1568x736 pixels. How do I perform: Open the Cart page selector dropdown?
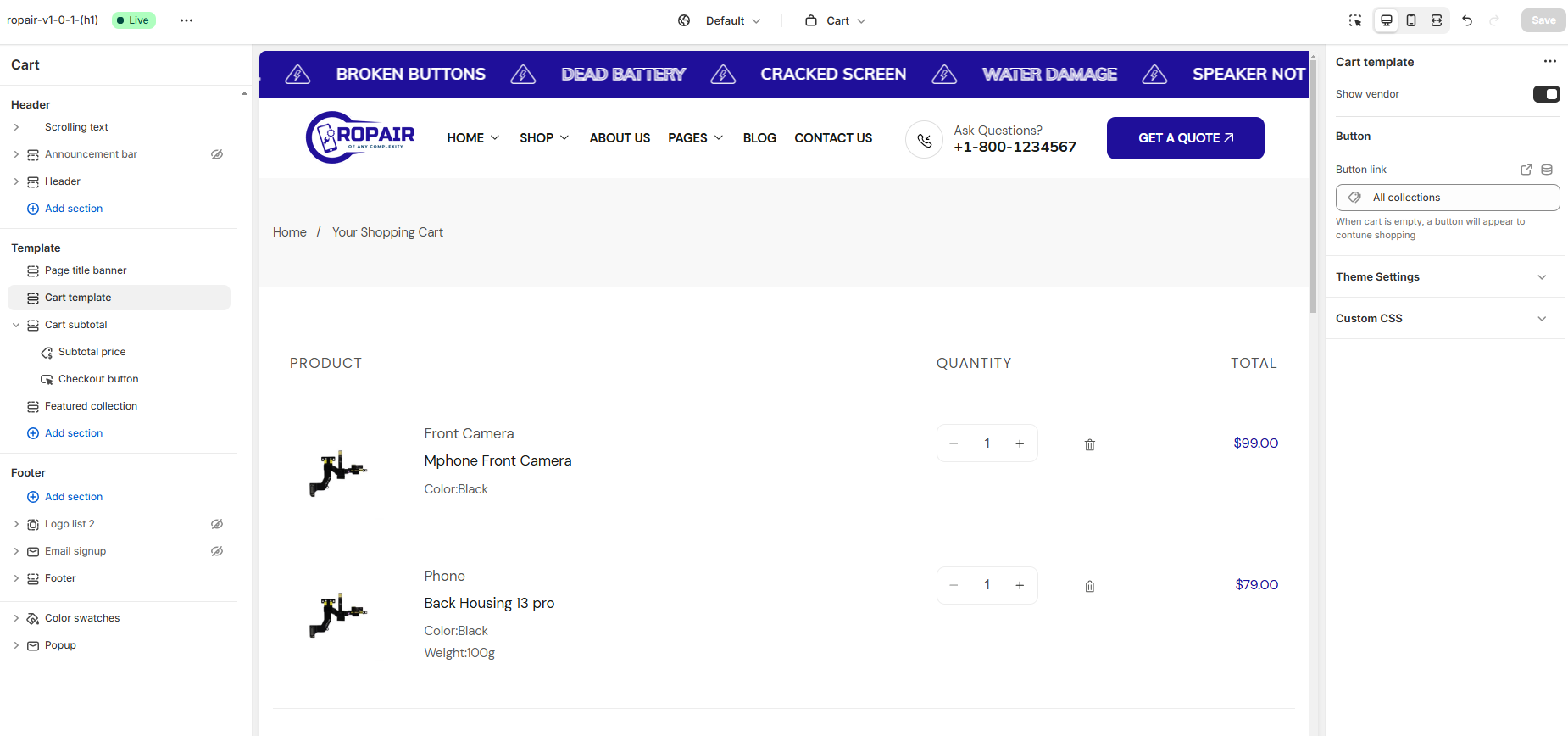coord(836,20)
